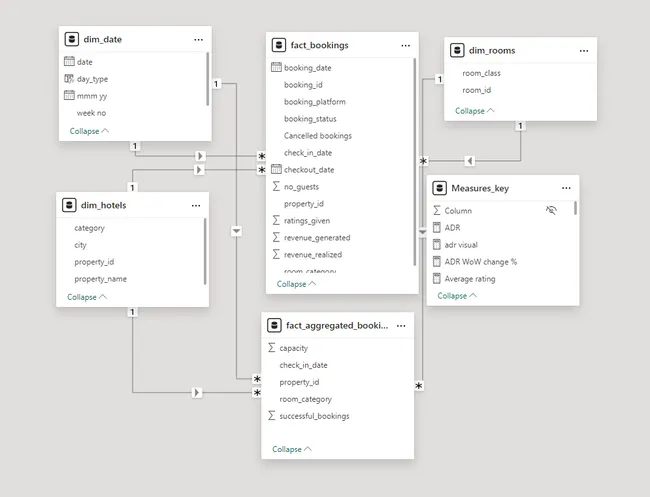
Task: Select the Cancelled bookings field
Action: (318, 136)
